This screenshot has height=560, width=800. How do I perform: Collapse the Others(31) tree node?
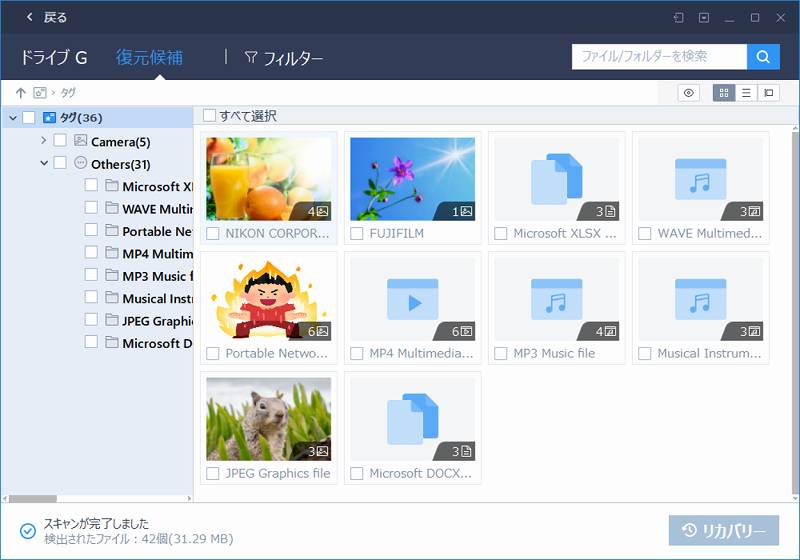coord(43,163)
